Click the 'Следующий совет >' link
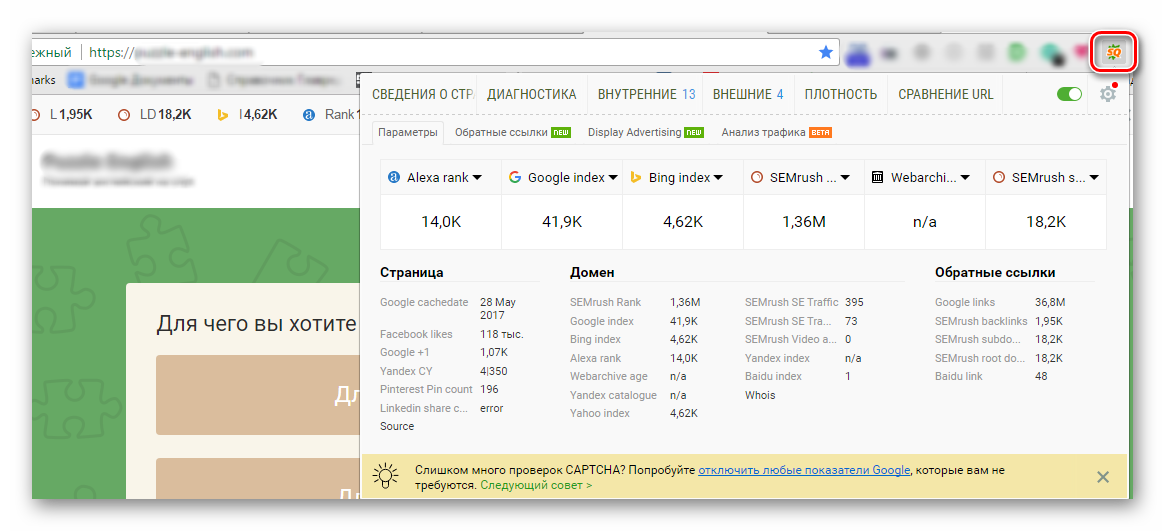Image resolution: width=1165 pixels, height=531 pixels. 536,485
